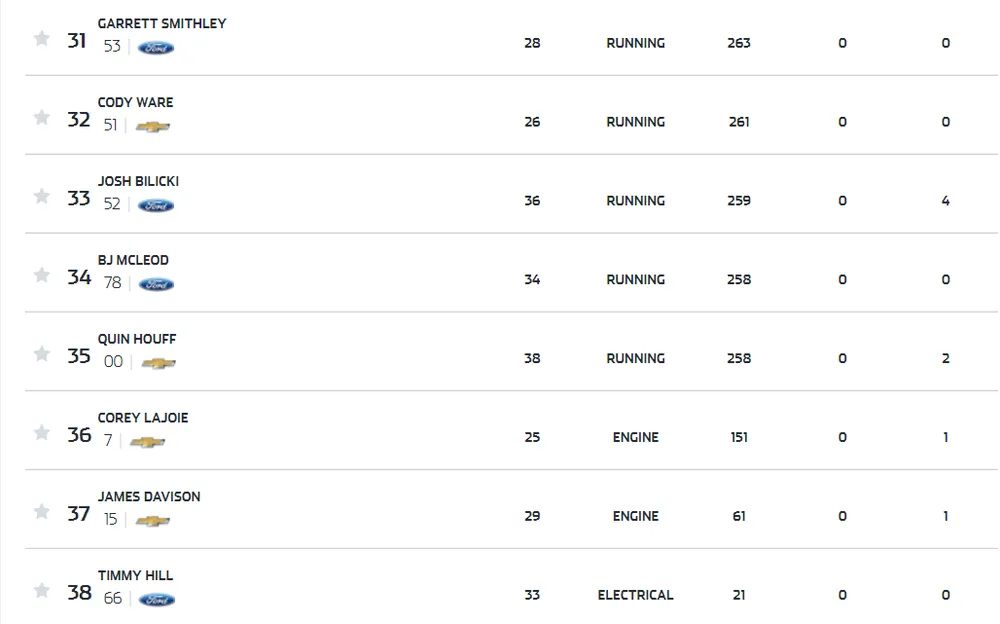Screen dimensions: 1000x624
Task: Select the Corey LaJoie name link
Action: (x=143, y=417)
